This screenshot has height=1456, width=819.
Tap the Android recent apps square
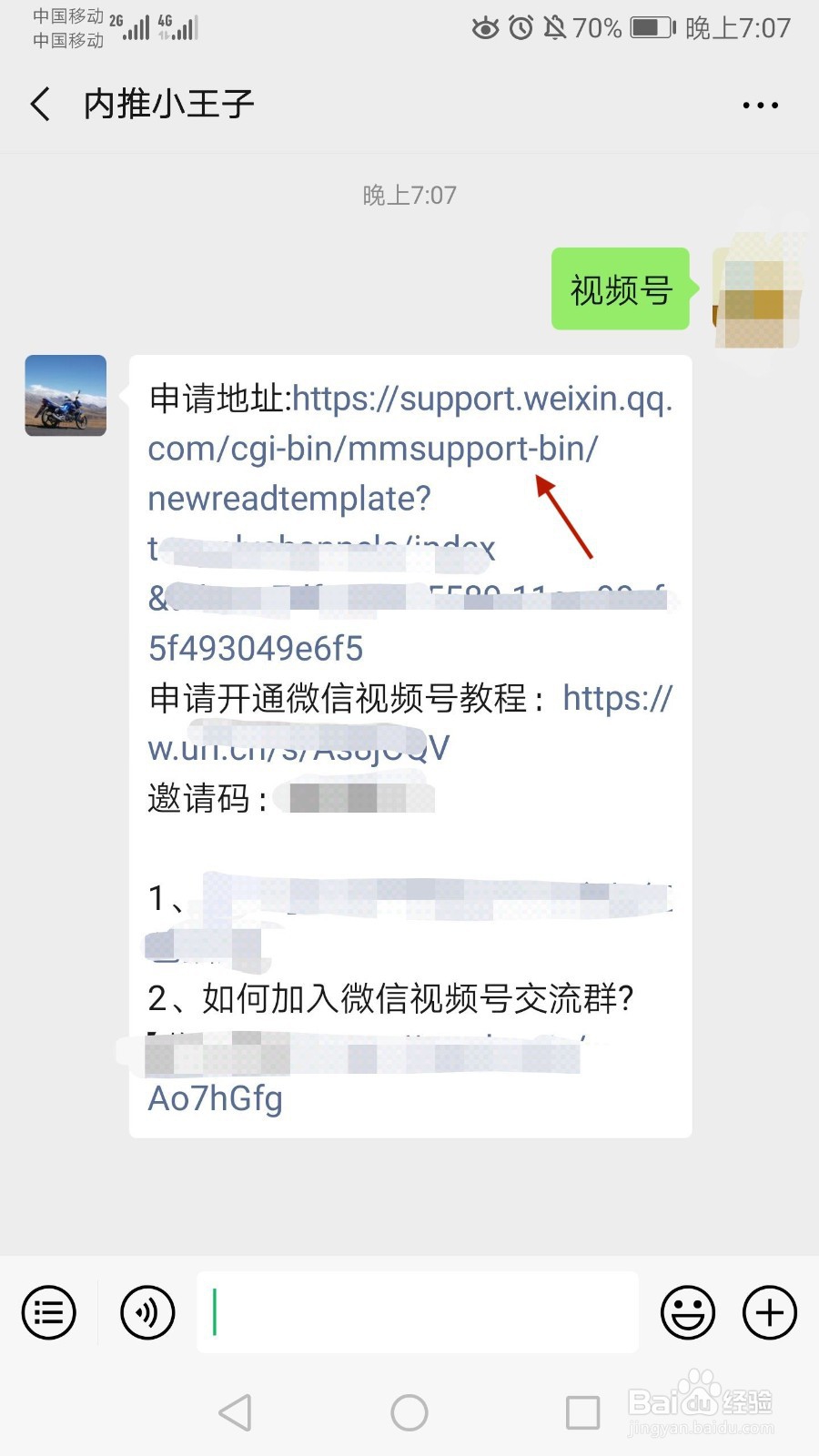coord(582,1412)
